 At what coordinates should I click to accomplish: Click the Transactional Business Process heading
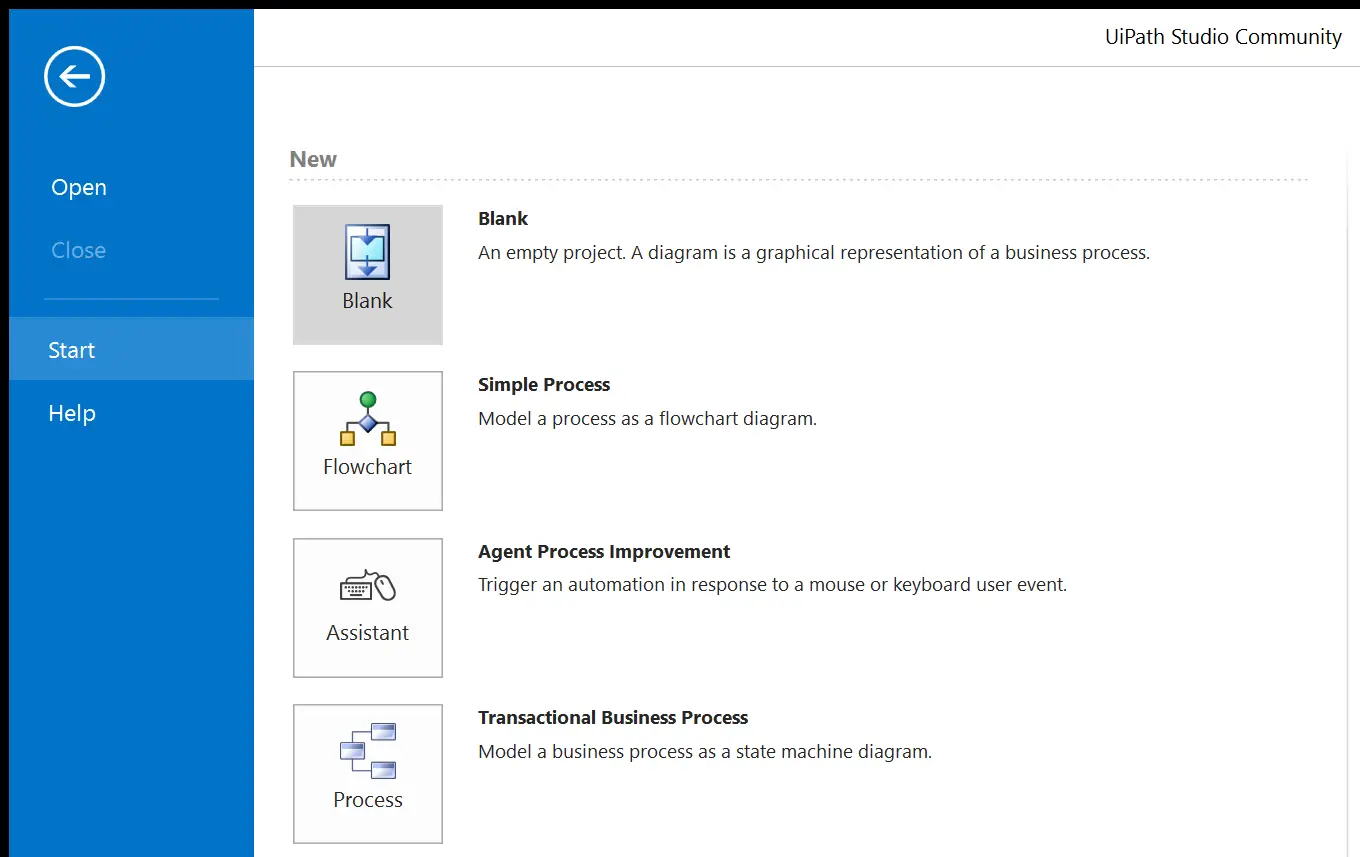point(613,718)
